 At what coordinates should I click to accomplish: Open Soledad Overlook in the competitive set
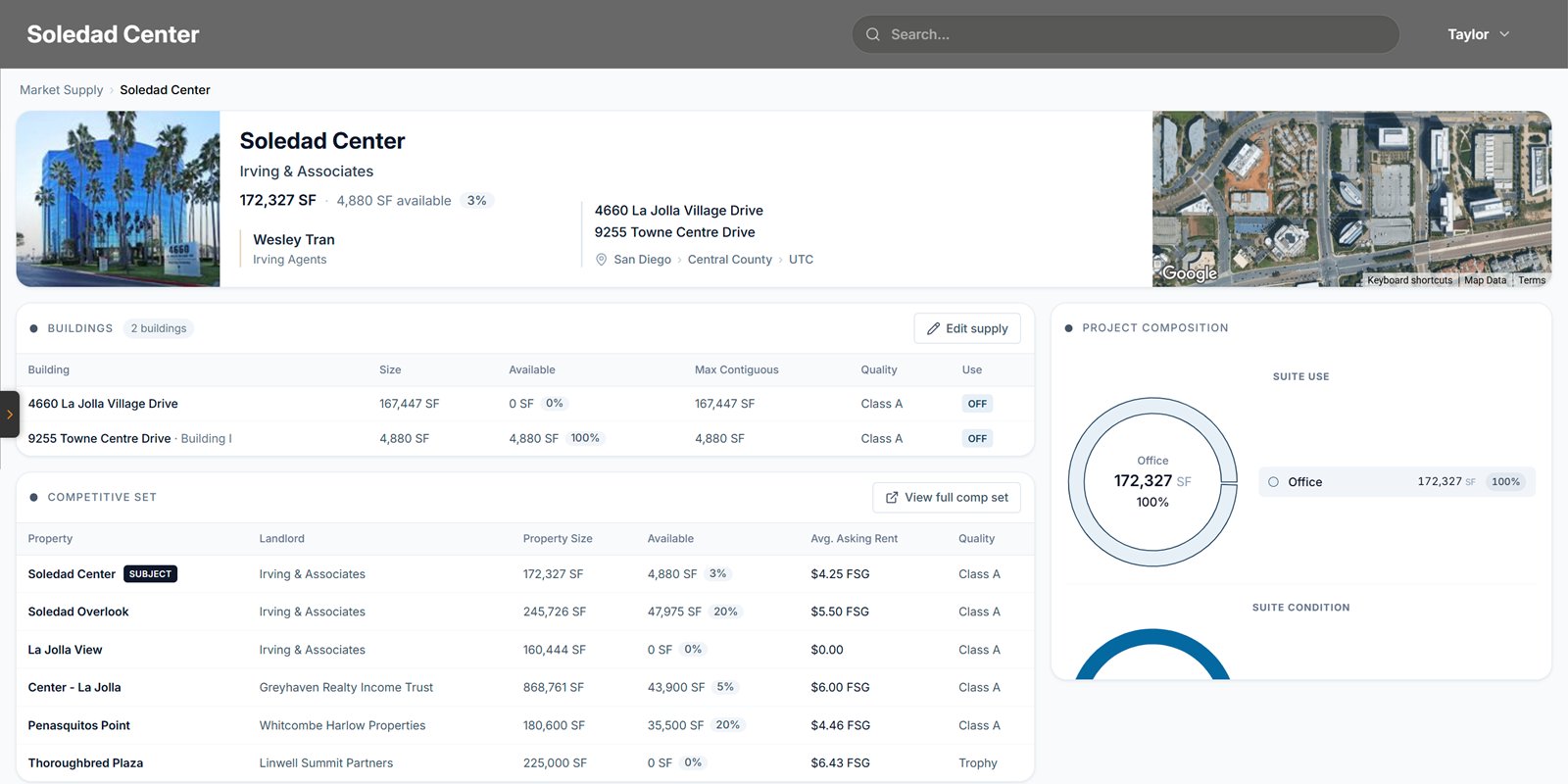click(78, 612)
